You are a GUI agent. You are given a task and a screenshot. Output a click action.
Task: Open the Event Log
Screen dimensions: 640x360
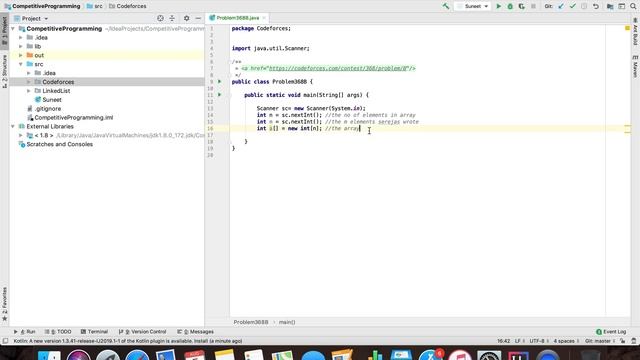611,332
